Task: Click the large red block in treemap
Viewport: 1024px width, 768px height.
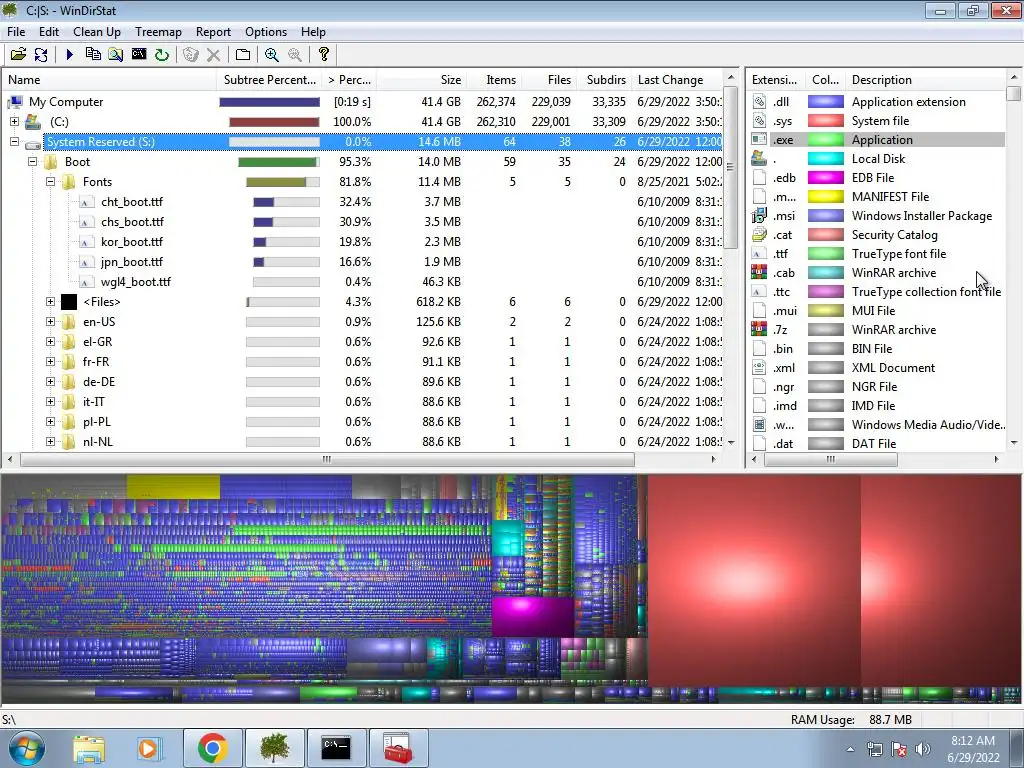Action: tap(754, 580)
